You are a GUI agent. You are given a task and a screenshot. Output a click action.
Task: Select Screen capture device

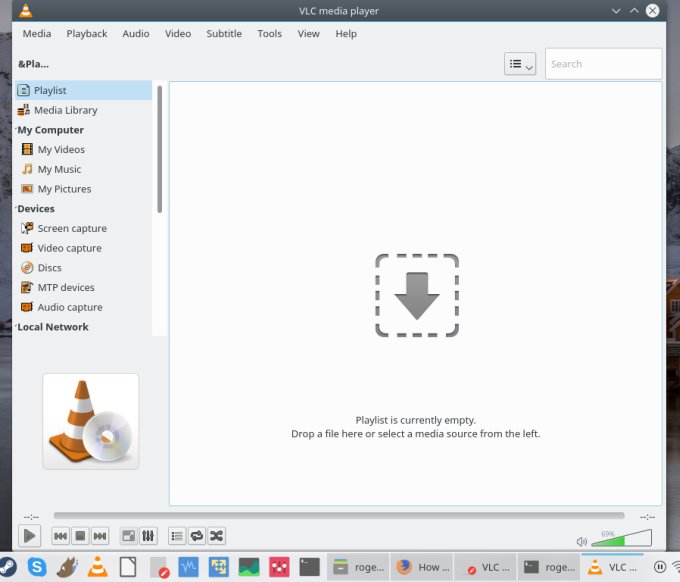72,228
